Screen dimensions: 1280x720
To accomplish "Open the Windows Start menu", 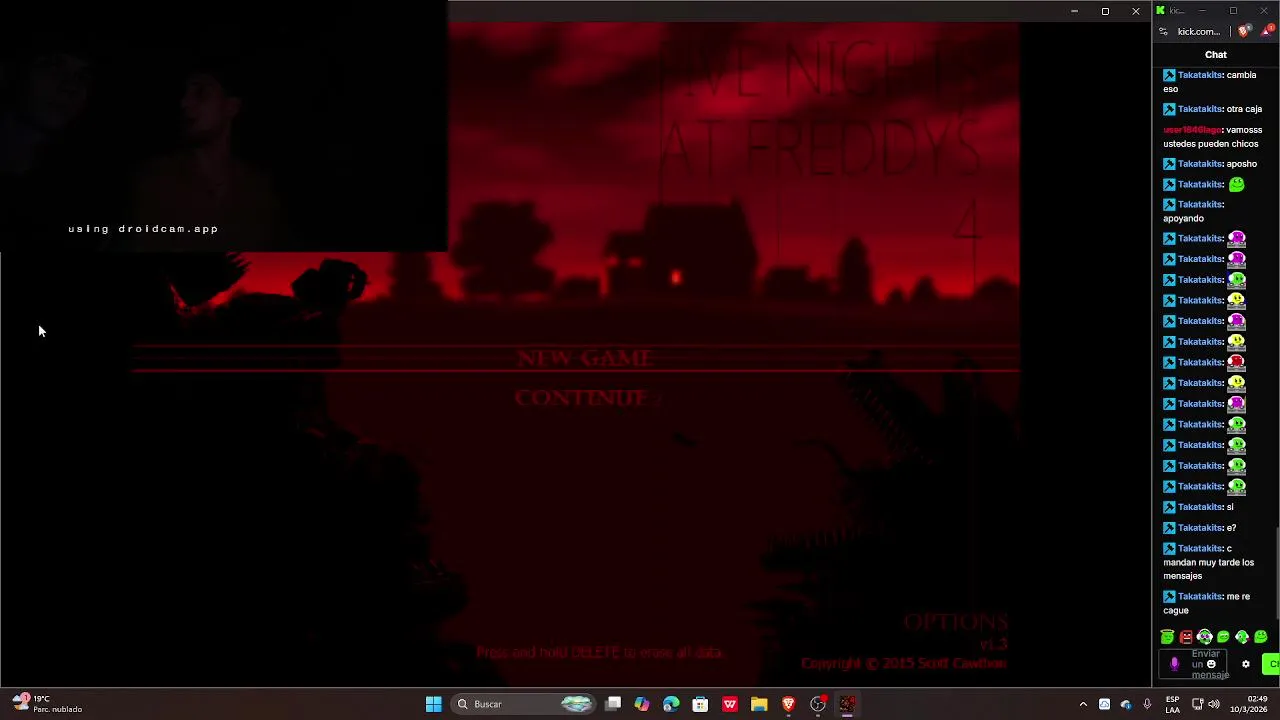I will coord(433,704).
